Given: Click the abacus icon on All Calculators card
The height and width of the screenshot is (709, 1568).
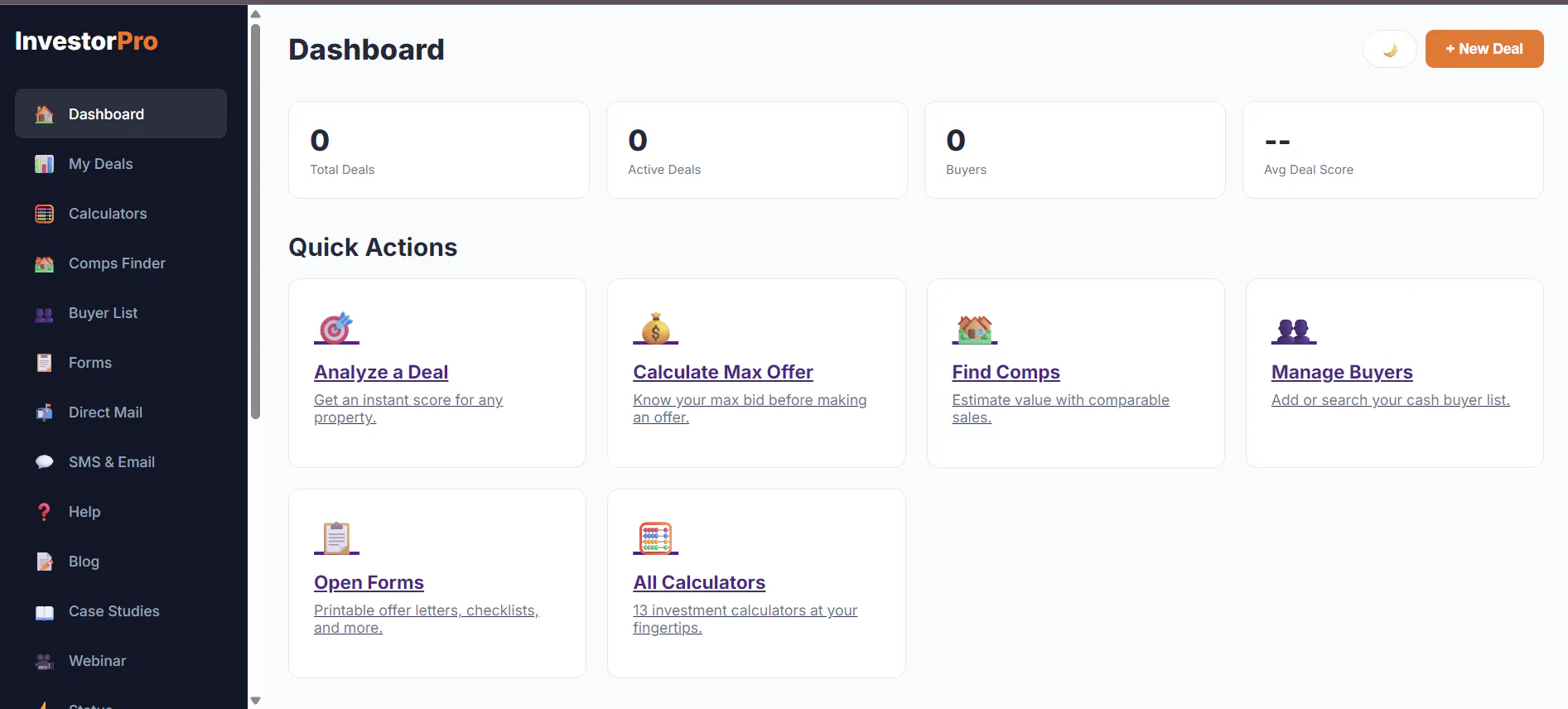Looking at the screenshot, I should [656, 538].
